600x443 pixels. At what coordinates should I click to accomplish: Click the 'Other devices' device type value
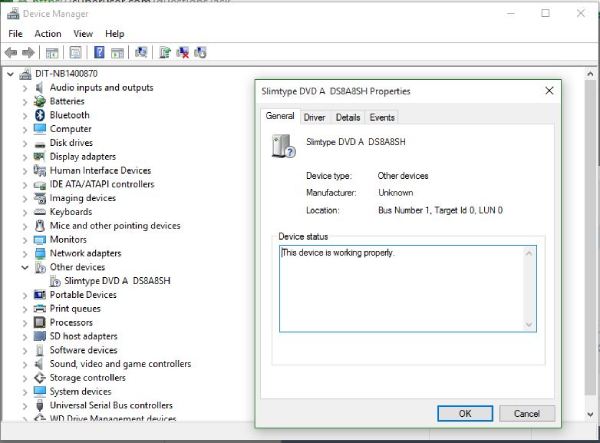click(403, 176)
